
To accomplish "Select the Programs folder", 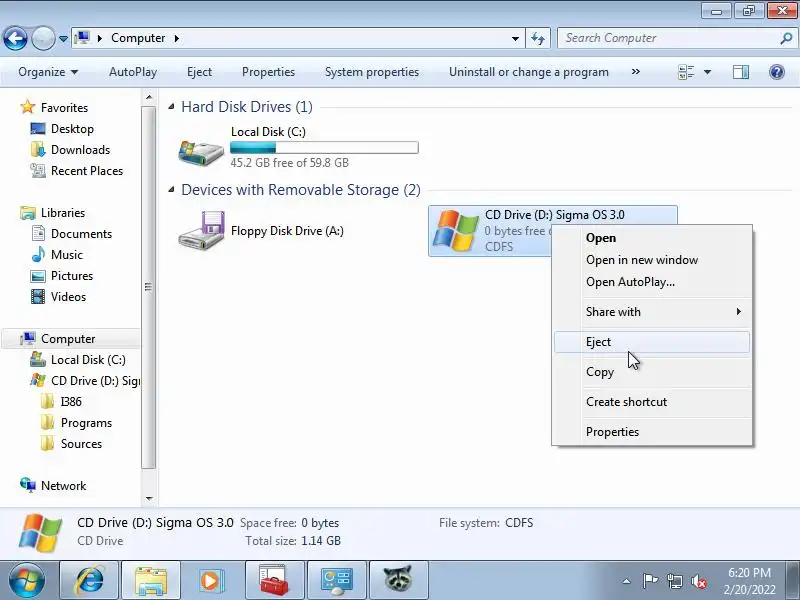I will pos(86,422).
